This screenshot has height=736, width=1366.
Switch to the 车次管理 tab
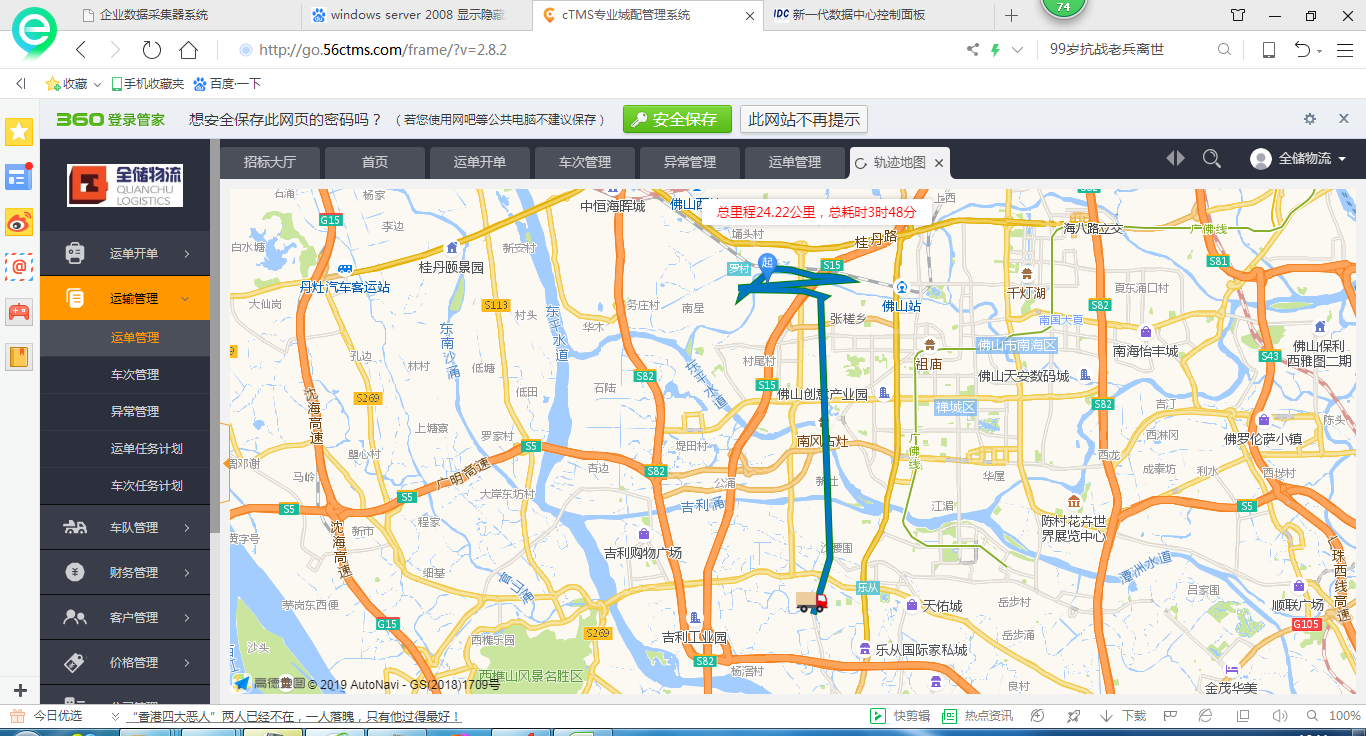pyautogui.click(x=584, y=162)
